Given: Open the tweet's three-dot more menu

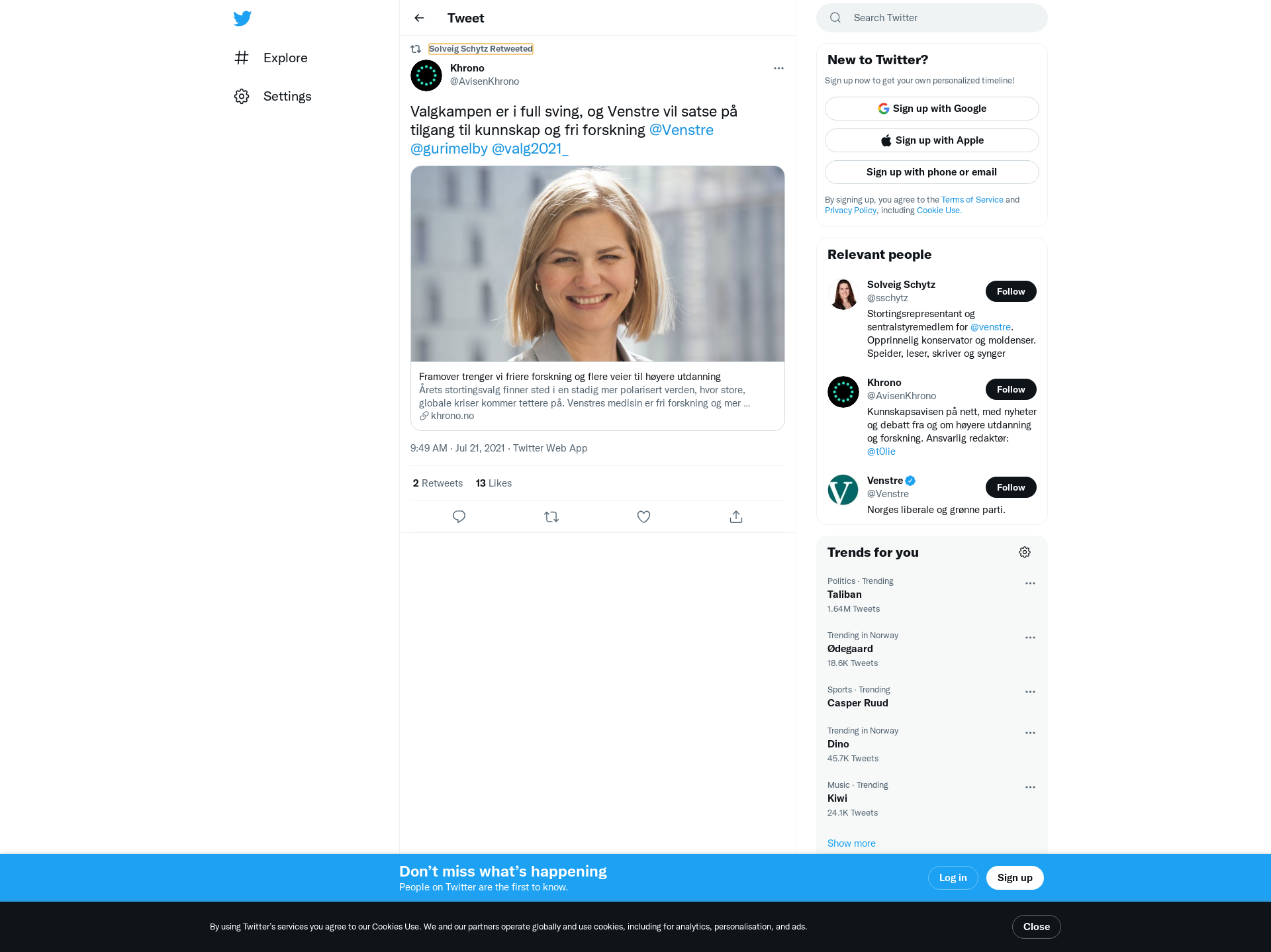Looking at the screenshot, I should pos(778,68).
